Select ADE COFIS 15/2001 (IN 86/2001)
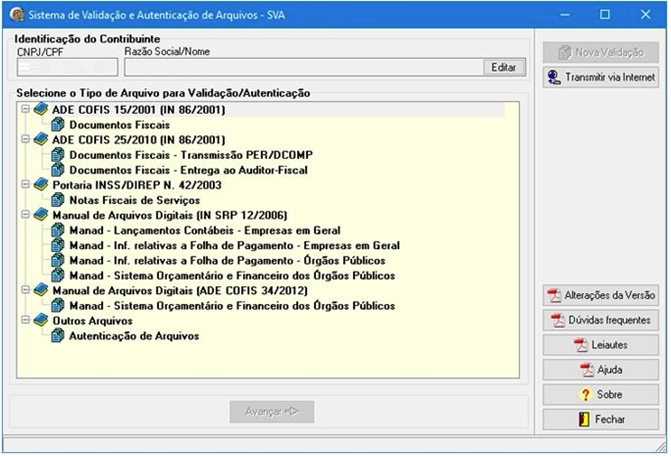This screenshot has height=457, width=671. click(139, 110)
